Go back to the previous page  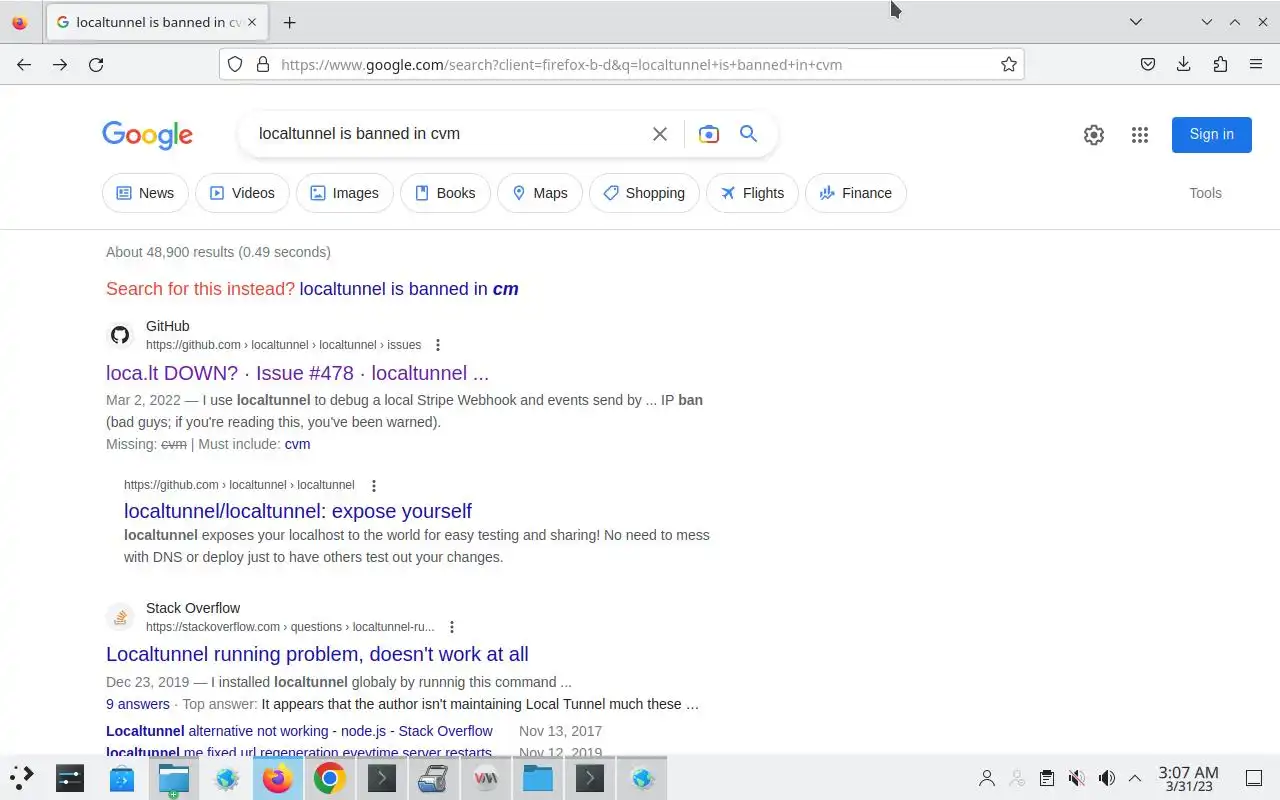pos(24,64)
